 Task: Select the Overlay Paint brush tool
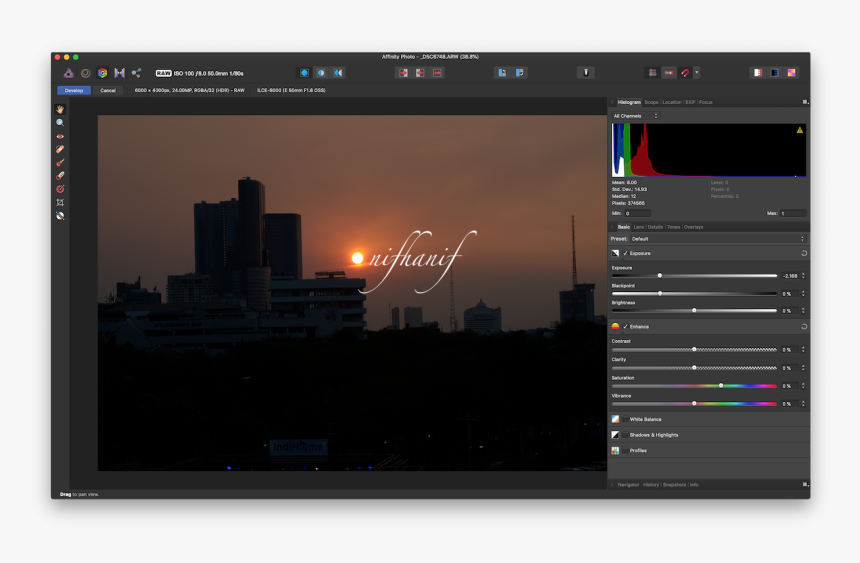tap(60, 162)
